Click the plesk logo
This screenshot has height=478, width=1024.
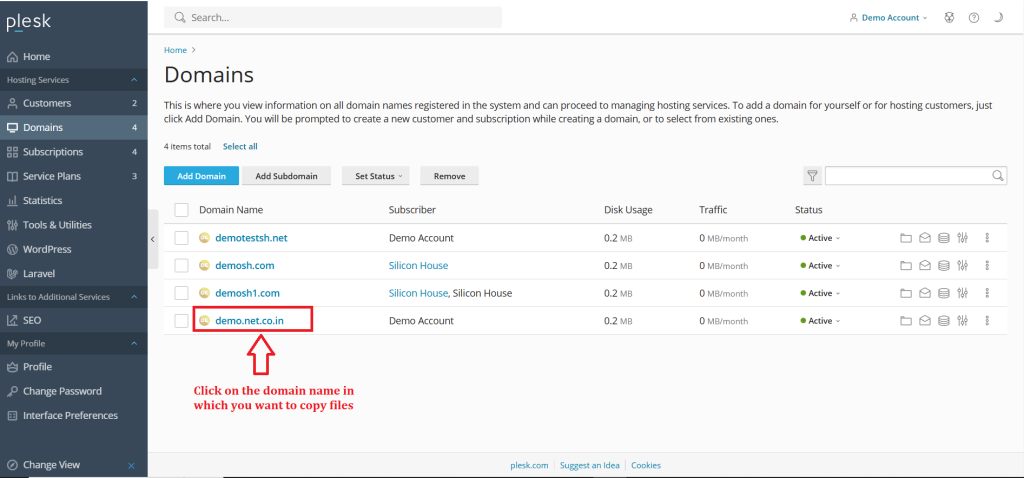pyautogui.click(x=29, y=23)
